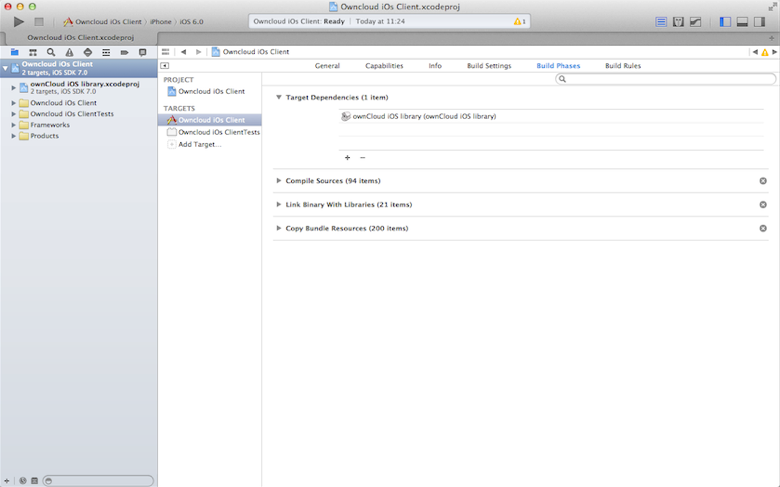This screenshot has height=487, width=780.
Task: Expand Link Binary With Libraries section
Action: (x=279, y=205)
